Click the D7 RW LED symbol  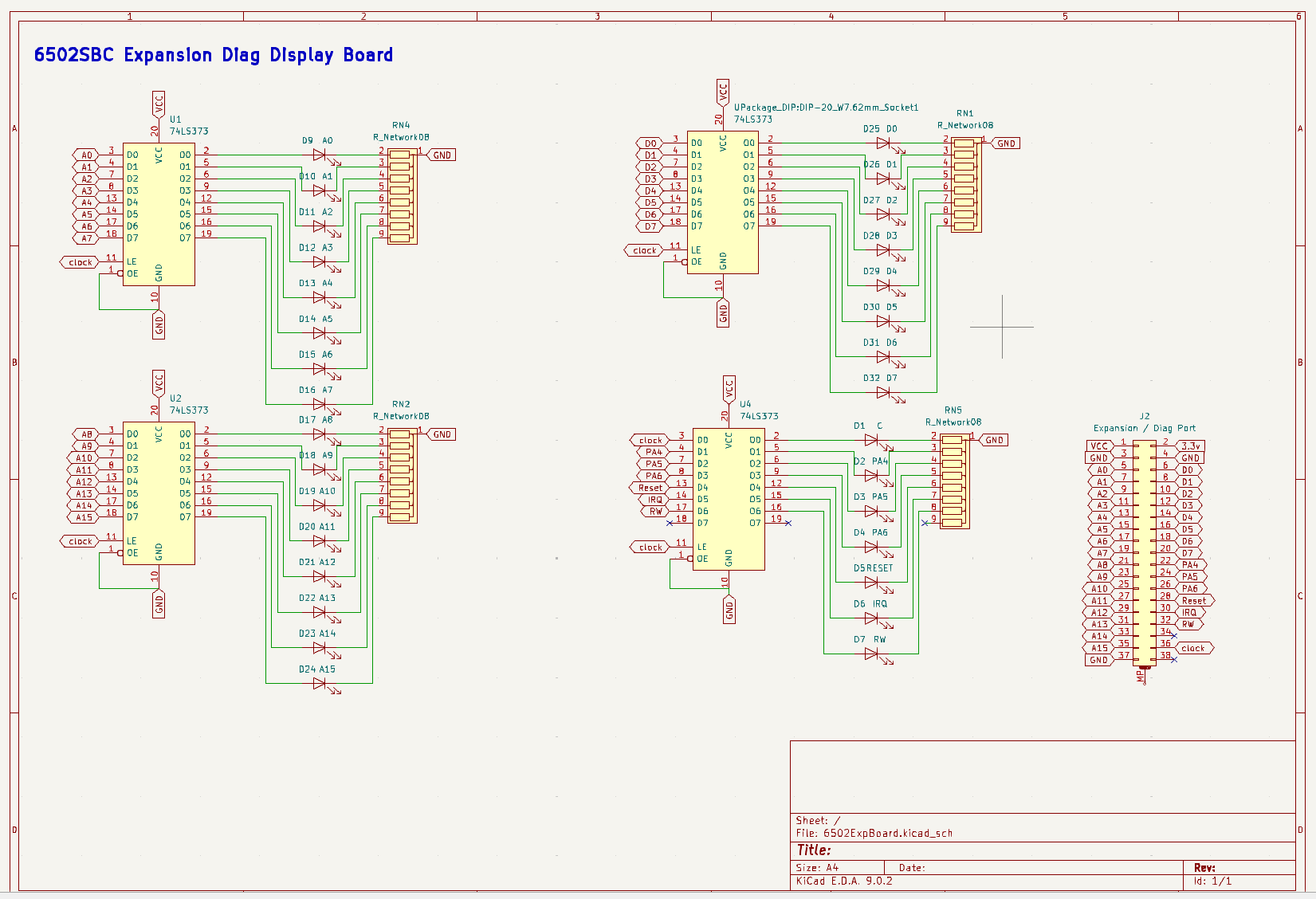(x=871, y=654)
